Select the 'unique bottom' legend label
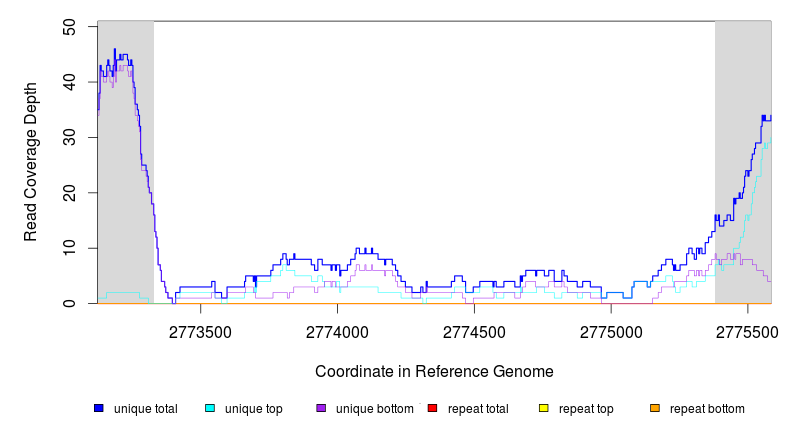The image size is (792, 432). 374,409
